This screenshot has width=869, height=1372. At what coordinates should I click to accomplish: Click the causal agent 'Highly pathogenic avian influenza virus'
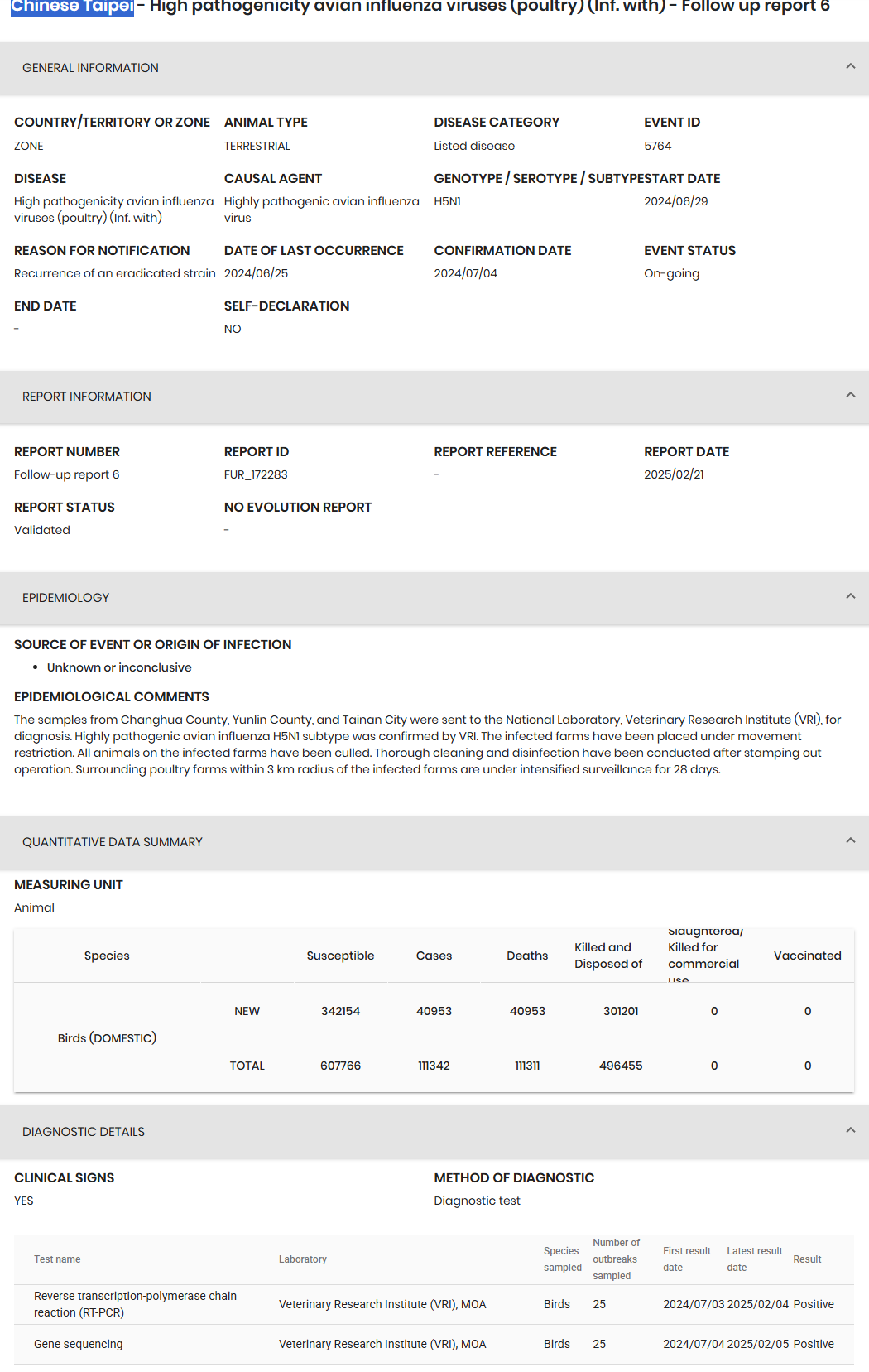pyautogui.click(x=322, y=209)
